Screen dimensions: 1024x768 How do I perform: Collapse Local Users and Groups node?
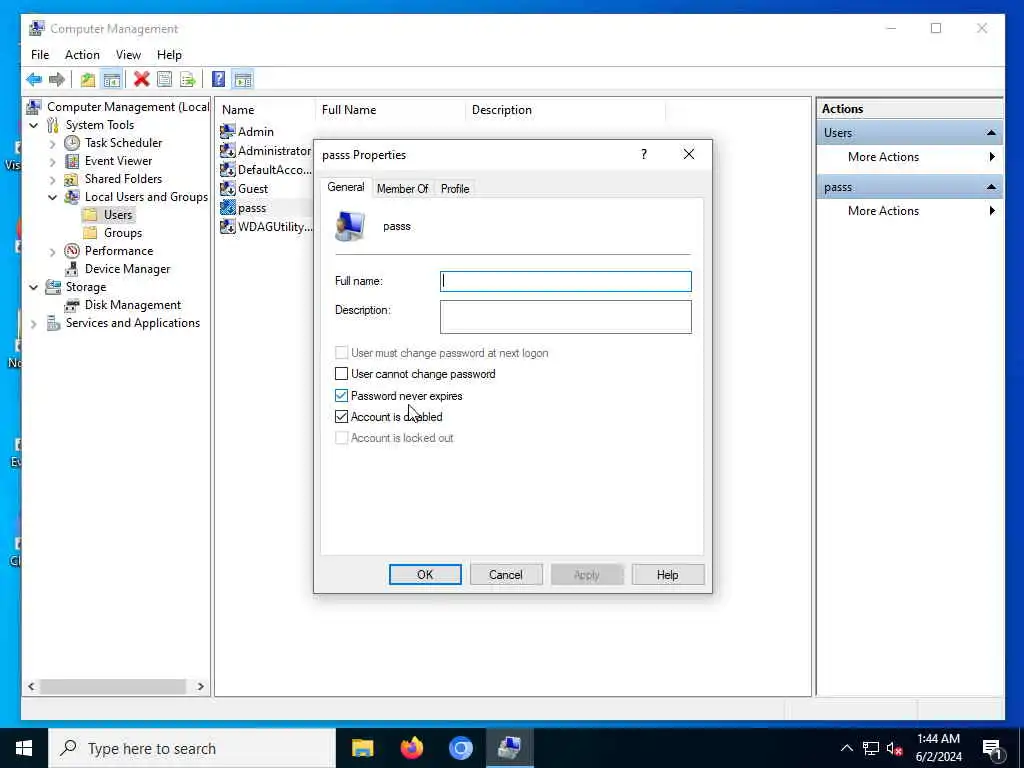click(53, 197)
